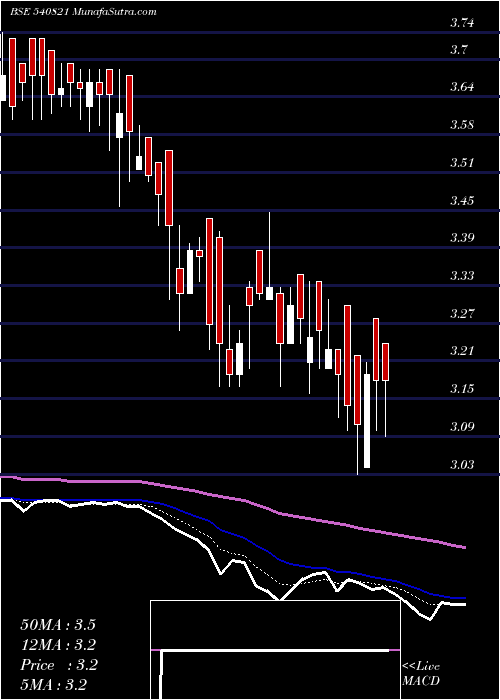Image resolution: width=500 pixels, height=700 pixels.
Task: Click the 50MA : 3.5 legend entry
Action: (x=58, y=625)
